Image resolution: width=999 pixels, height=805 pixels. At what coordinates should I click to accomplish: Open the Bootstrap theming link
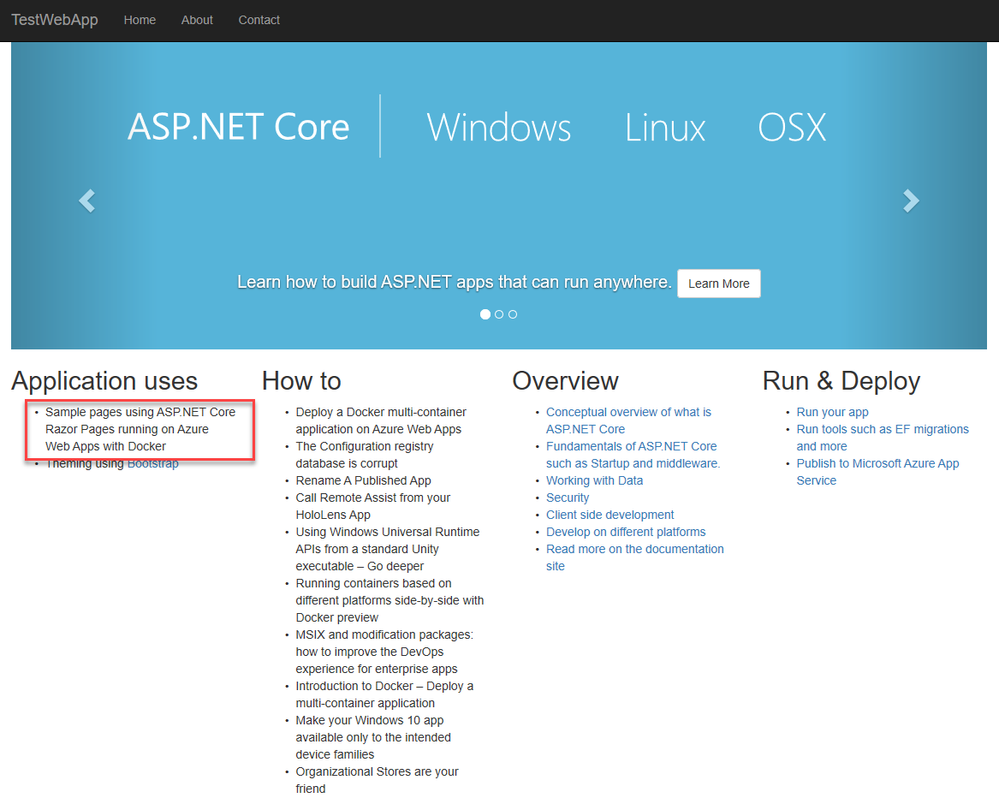[153, 464]
